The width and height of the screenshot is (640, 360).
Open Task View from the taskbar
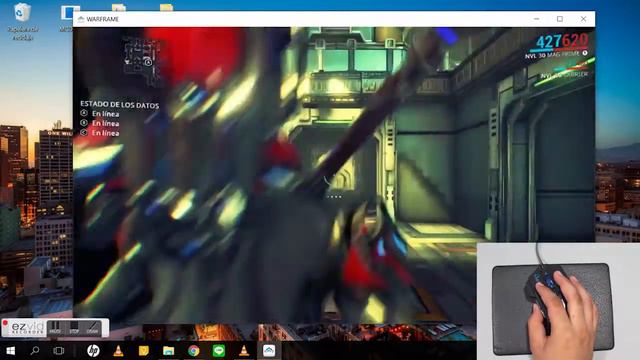pyautogui.click(x=59, y=351)
